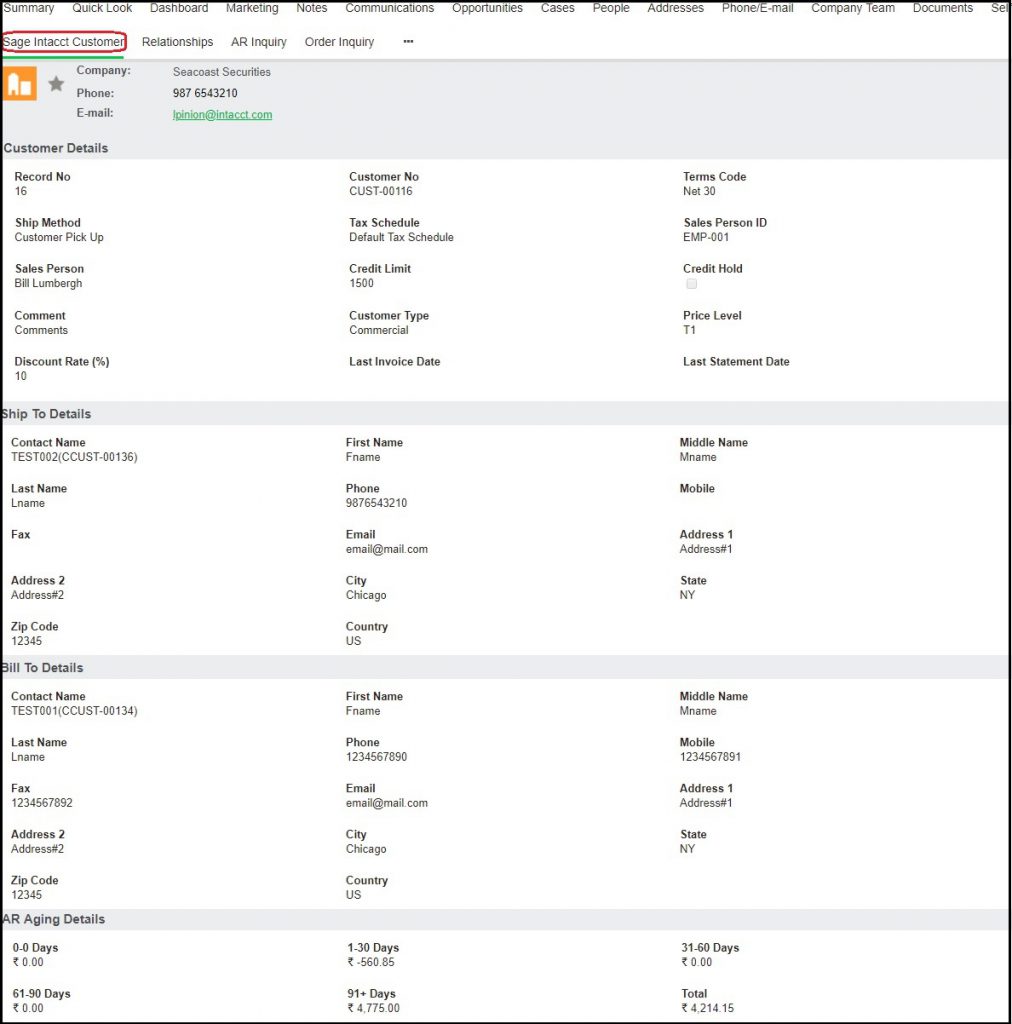The height and width of the screenshot is (1024, 1012).
Task: Select customer number CUST-00116
Action: coord(381,191)
